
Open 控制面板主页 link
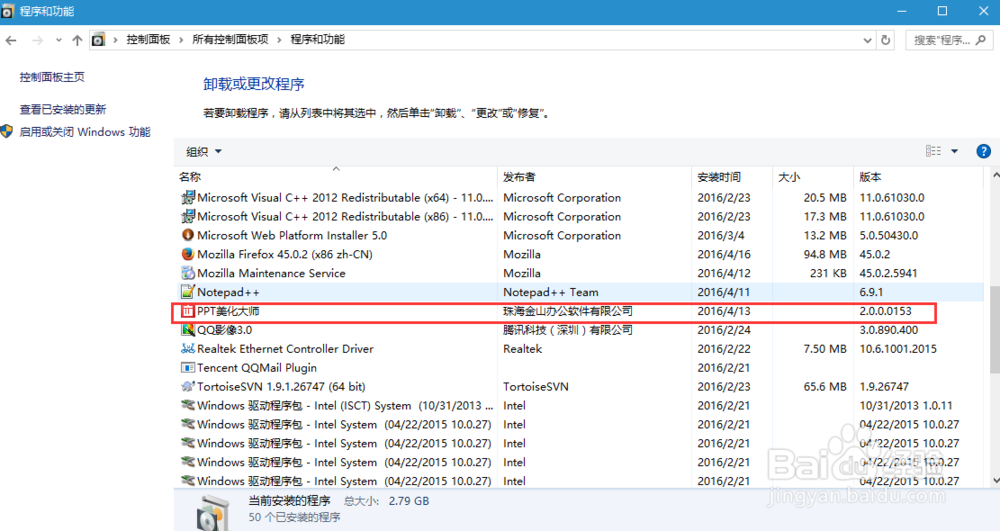[52, 77]
